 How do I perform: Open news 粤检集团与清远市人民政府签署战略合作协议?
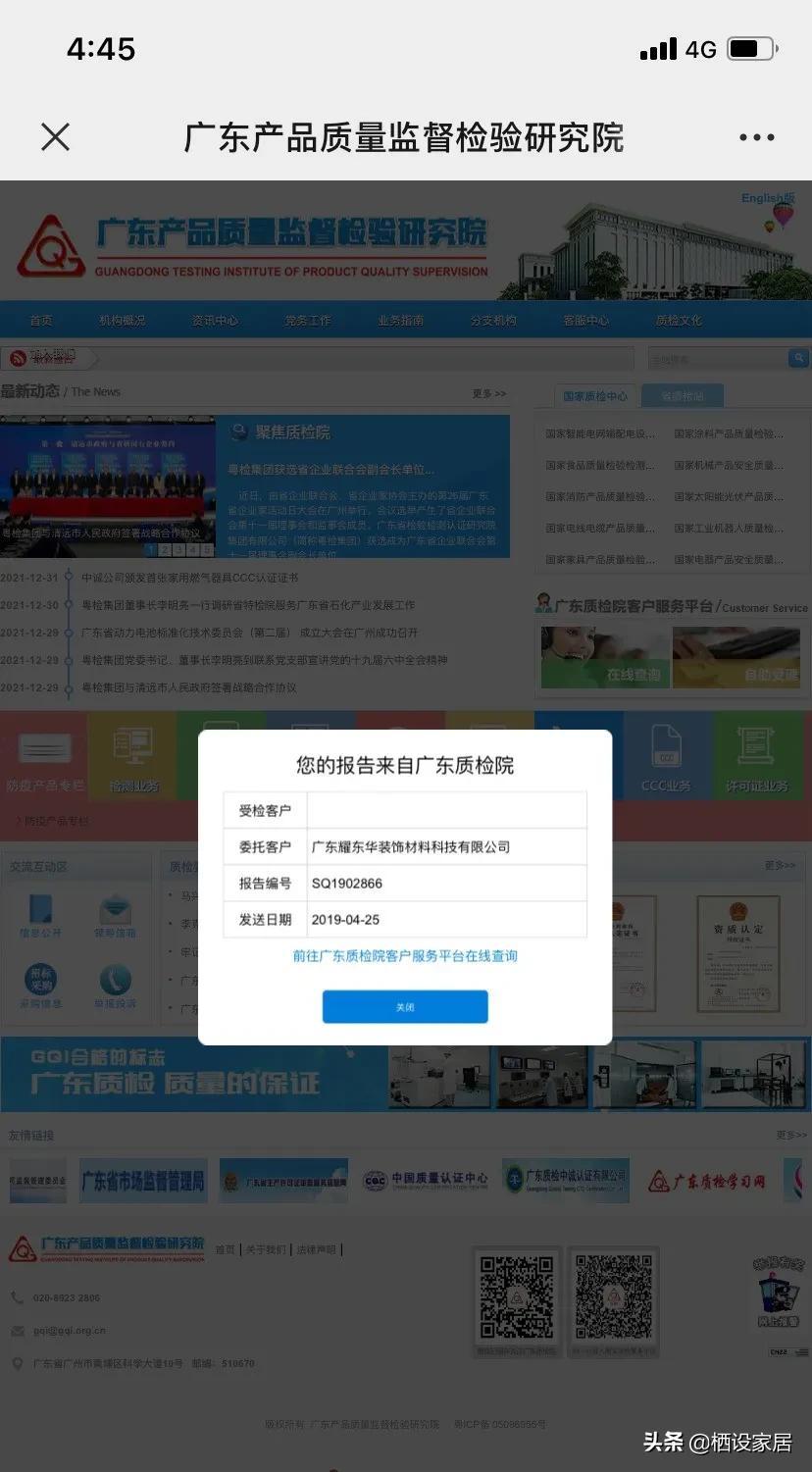click(x=188, y=687)
